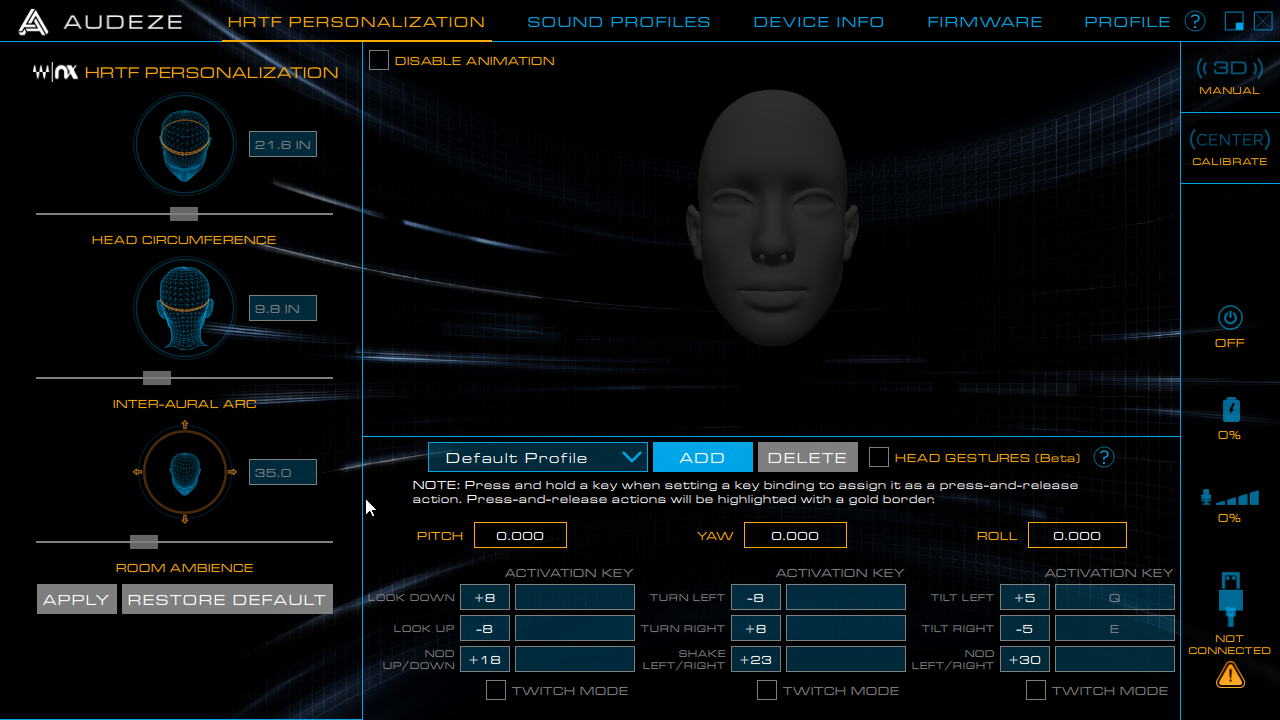The image size is (1280, 720).
Task: Click Tilt Left threshold value +5
Action: pyautogui.click(x=1025, y=597)
